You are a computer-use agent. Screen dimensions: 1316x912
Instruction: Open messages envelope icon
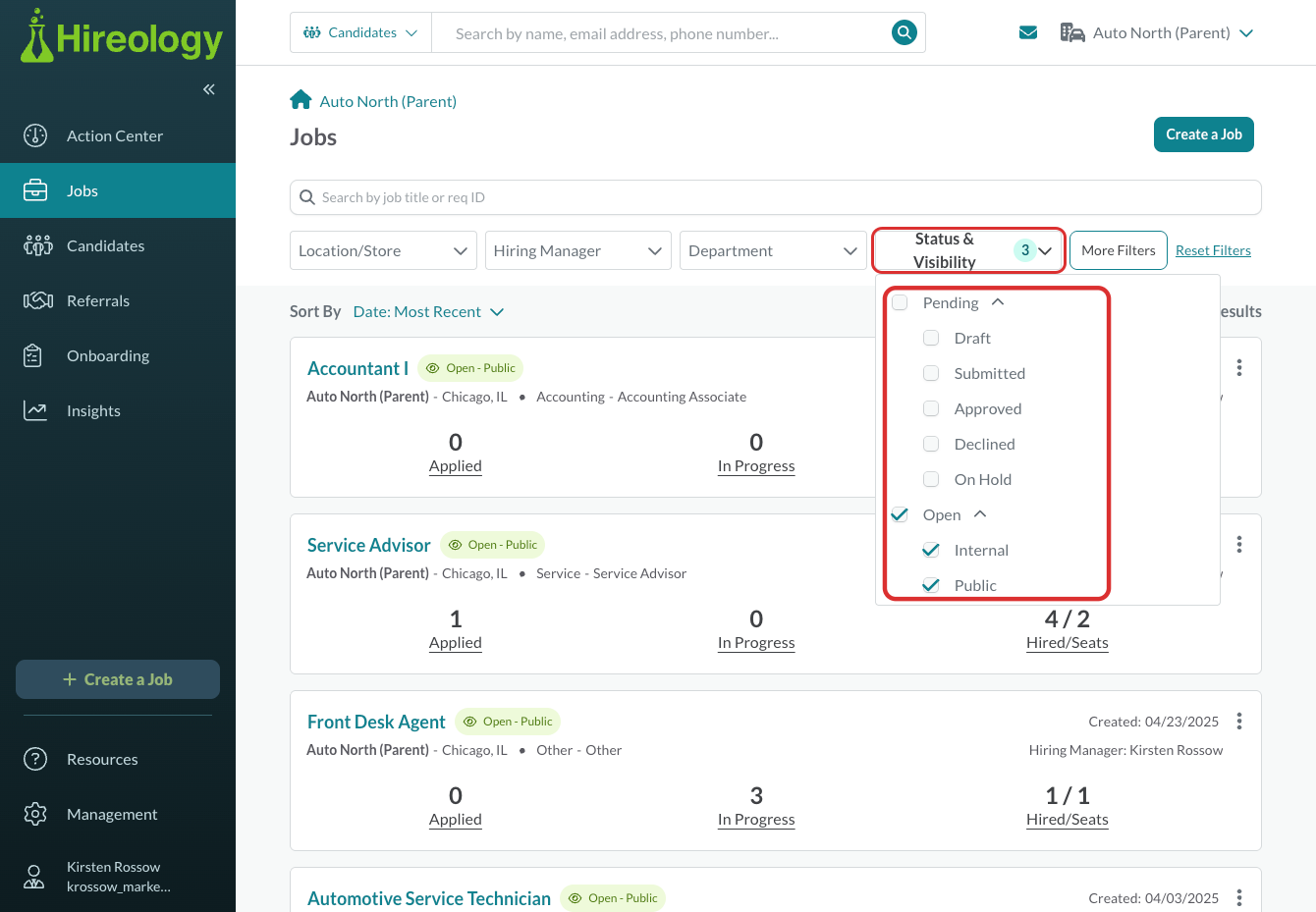pos(1028,32)
